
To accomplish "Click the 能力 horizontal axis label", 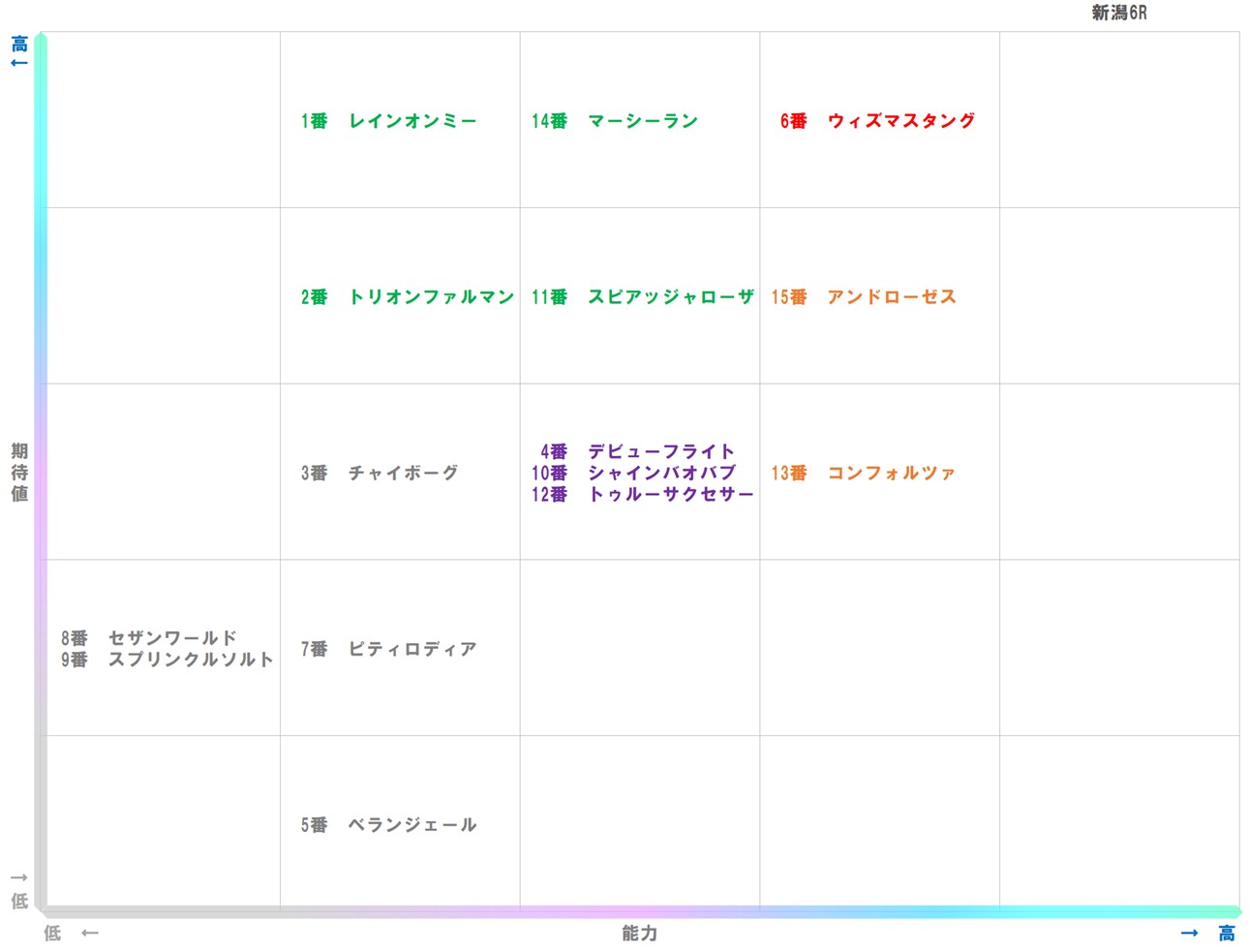I will pos(639,934).
